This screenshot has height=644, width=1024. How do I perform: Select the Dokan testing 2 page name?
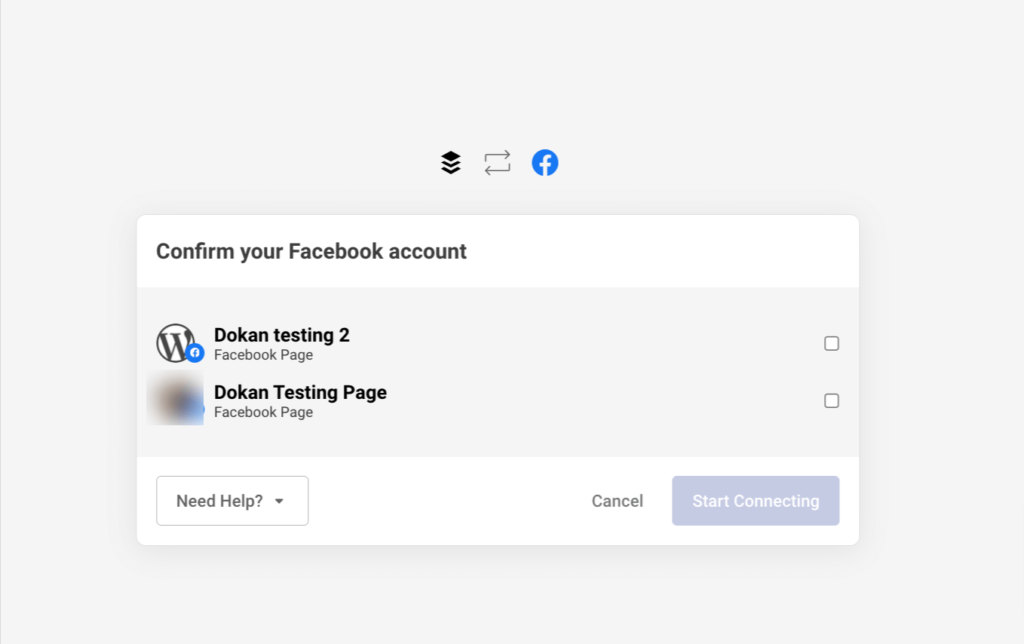coord(282,335)
